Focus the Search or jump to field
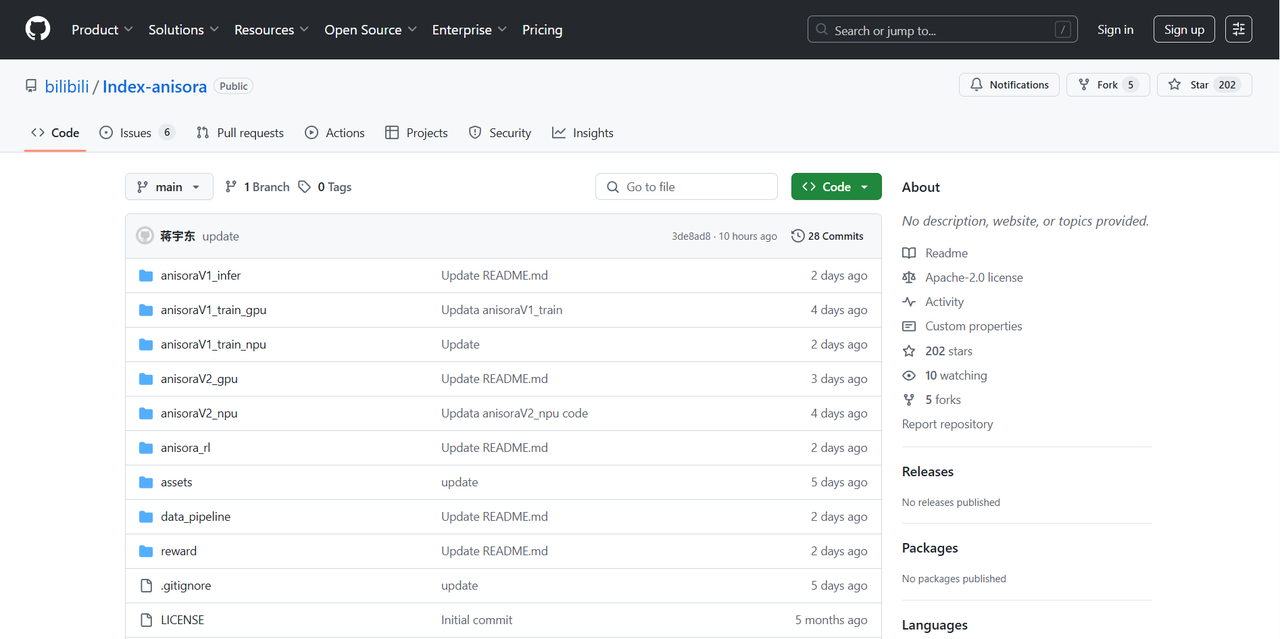 [x=942, y=30]
